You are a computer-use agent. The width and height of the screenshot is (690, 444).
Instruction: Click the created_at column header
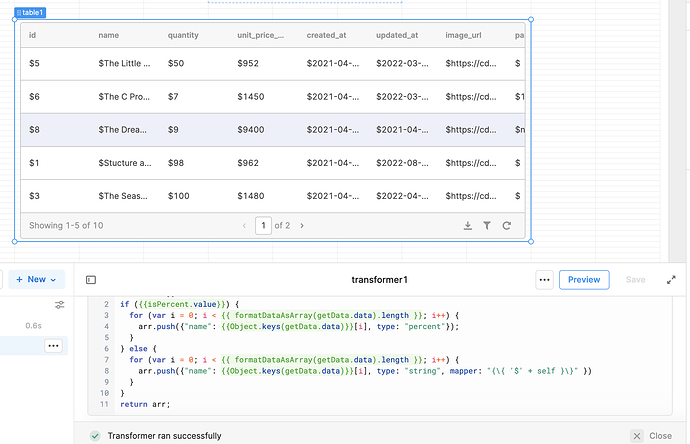(x=327, y=35)
